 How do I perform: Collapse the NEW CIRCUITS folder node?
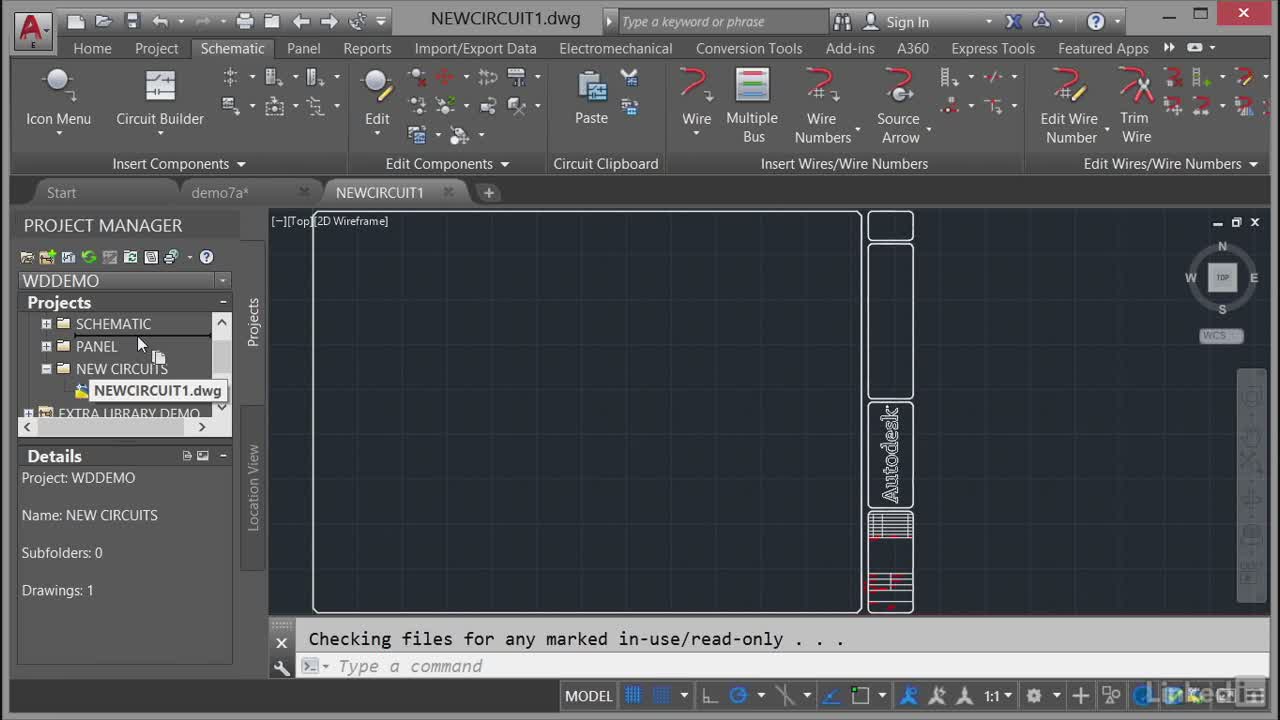click(x=46, y=369)
